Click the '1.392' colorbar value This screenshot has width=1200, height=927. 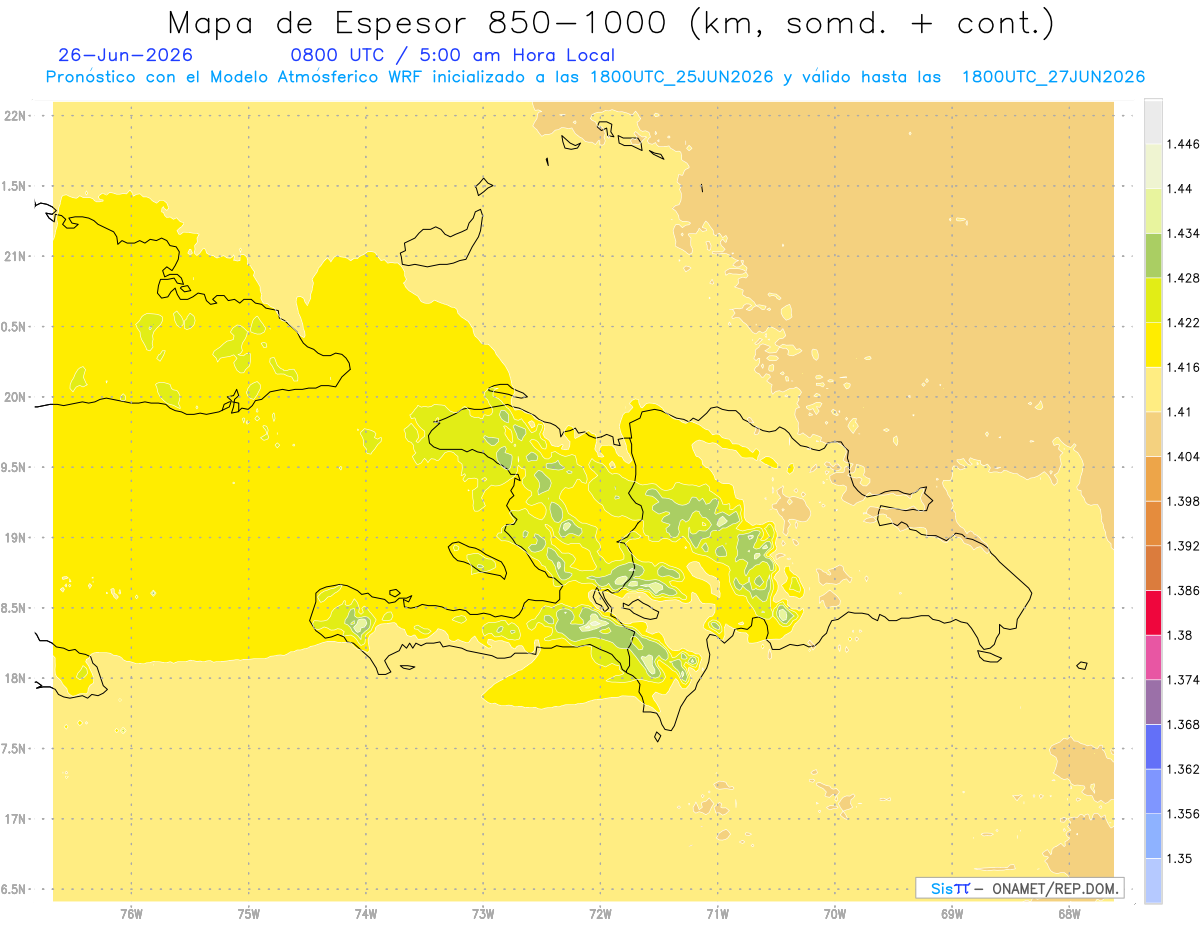pyautogui.click(x=1183, y=546)
